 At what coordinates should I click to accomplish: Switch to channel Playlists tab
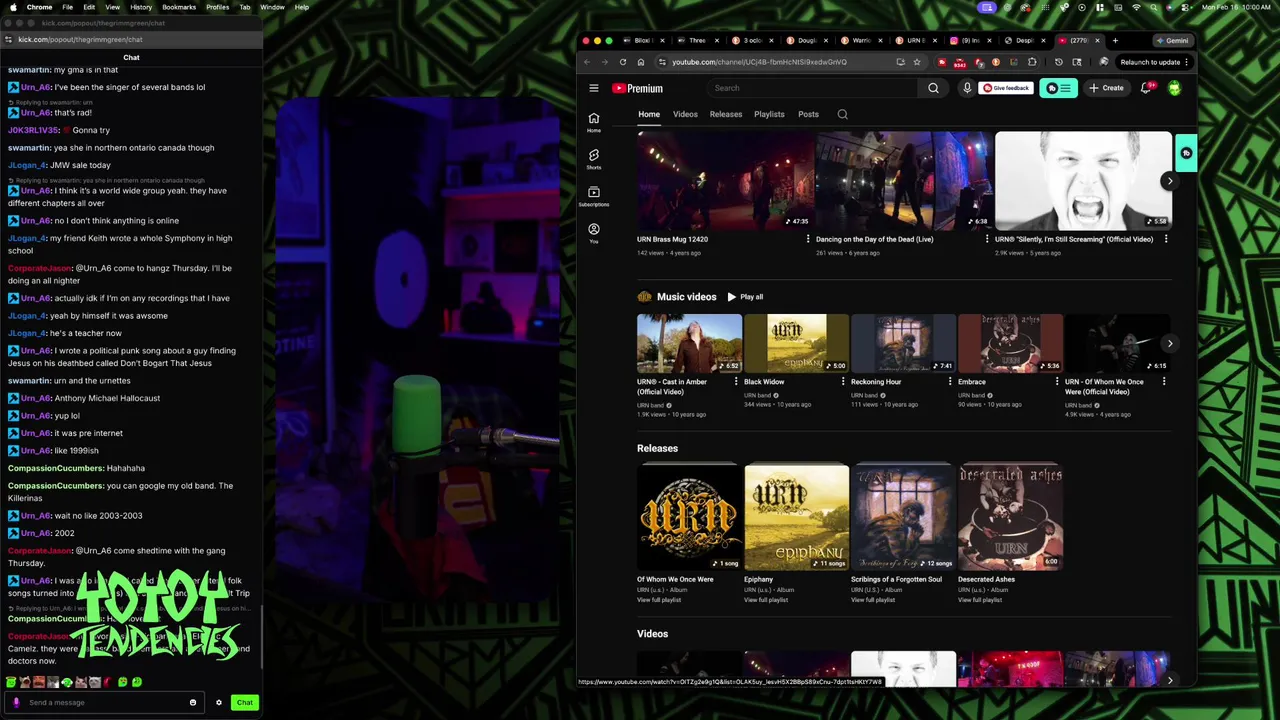[769, 114]
